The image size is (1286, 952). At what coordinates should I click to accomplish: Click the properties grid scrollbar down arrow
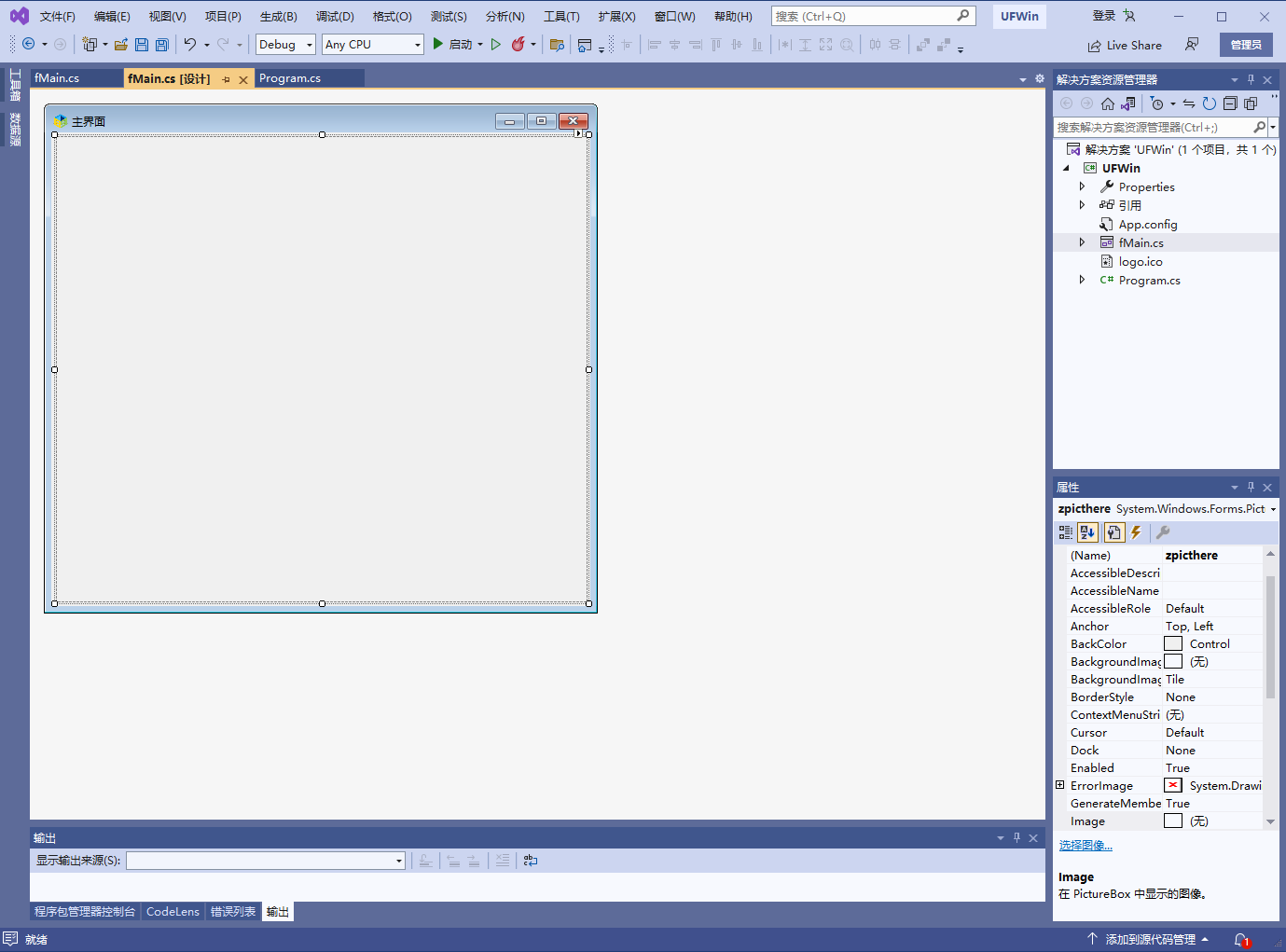coord(1270,821)
